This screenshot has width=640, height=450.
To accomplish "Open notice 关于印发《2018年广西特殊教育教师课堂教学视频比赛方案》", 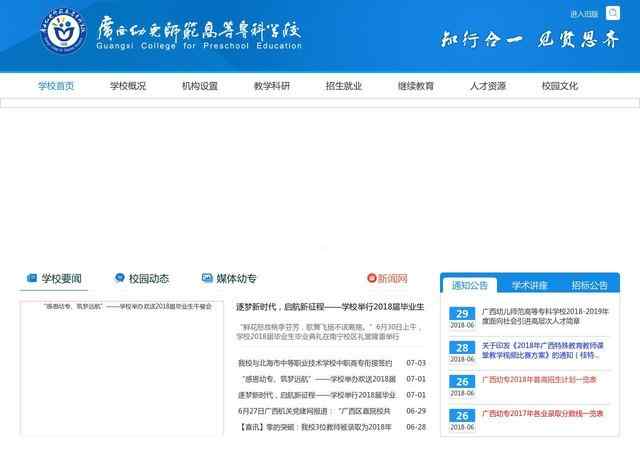I will (542, 350).
